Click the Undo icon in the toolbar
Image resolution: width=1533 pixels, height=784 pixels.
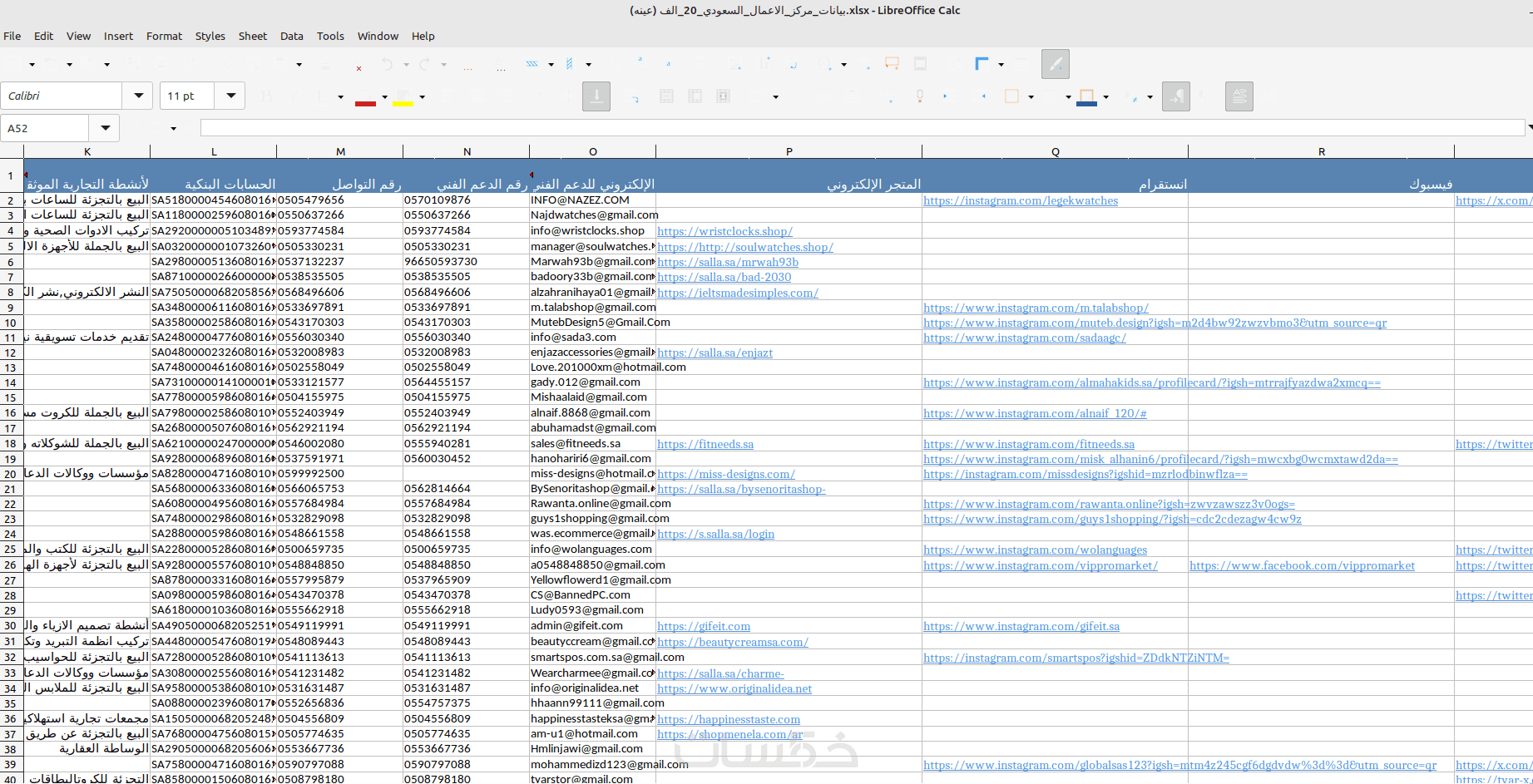[387, 64]
